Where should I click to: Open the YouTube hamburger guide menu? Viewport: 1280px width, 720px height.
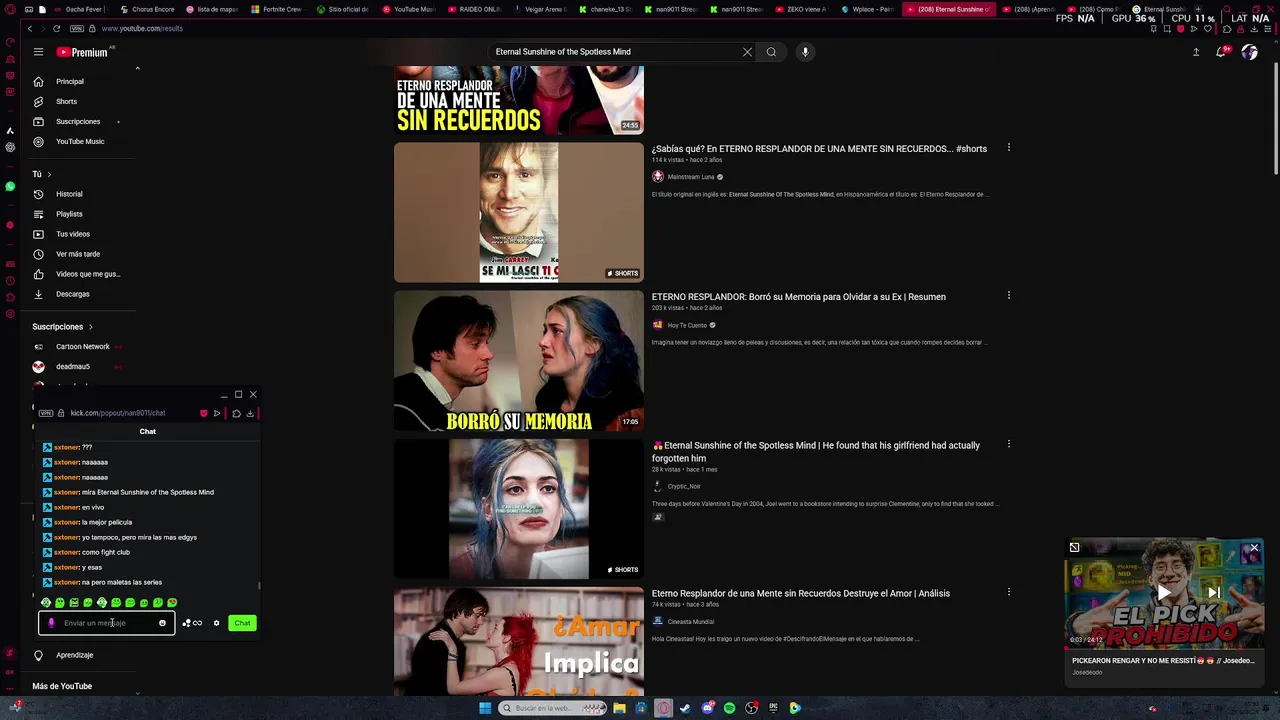(x=38, y=52)
